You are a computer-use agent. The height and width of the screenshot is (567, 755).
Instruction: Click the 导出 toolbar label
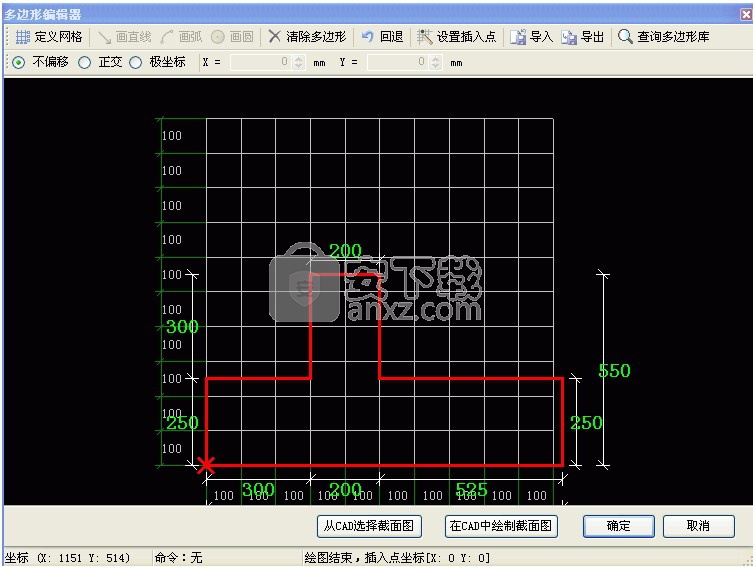pos(592,37)
